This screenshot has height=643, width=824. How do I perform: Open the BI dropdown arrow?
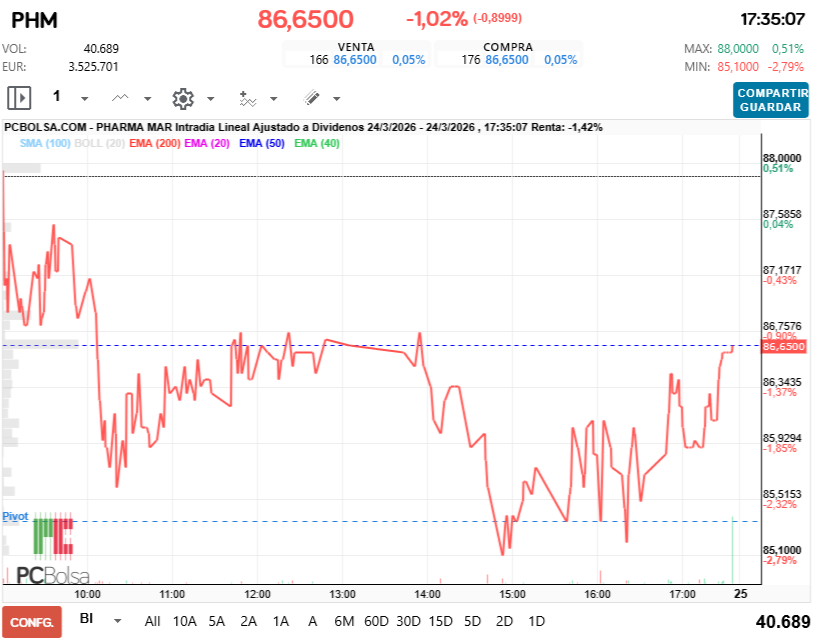118,621
